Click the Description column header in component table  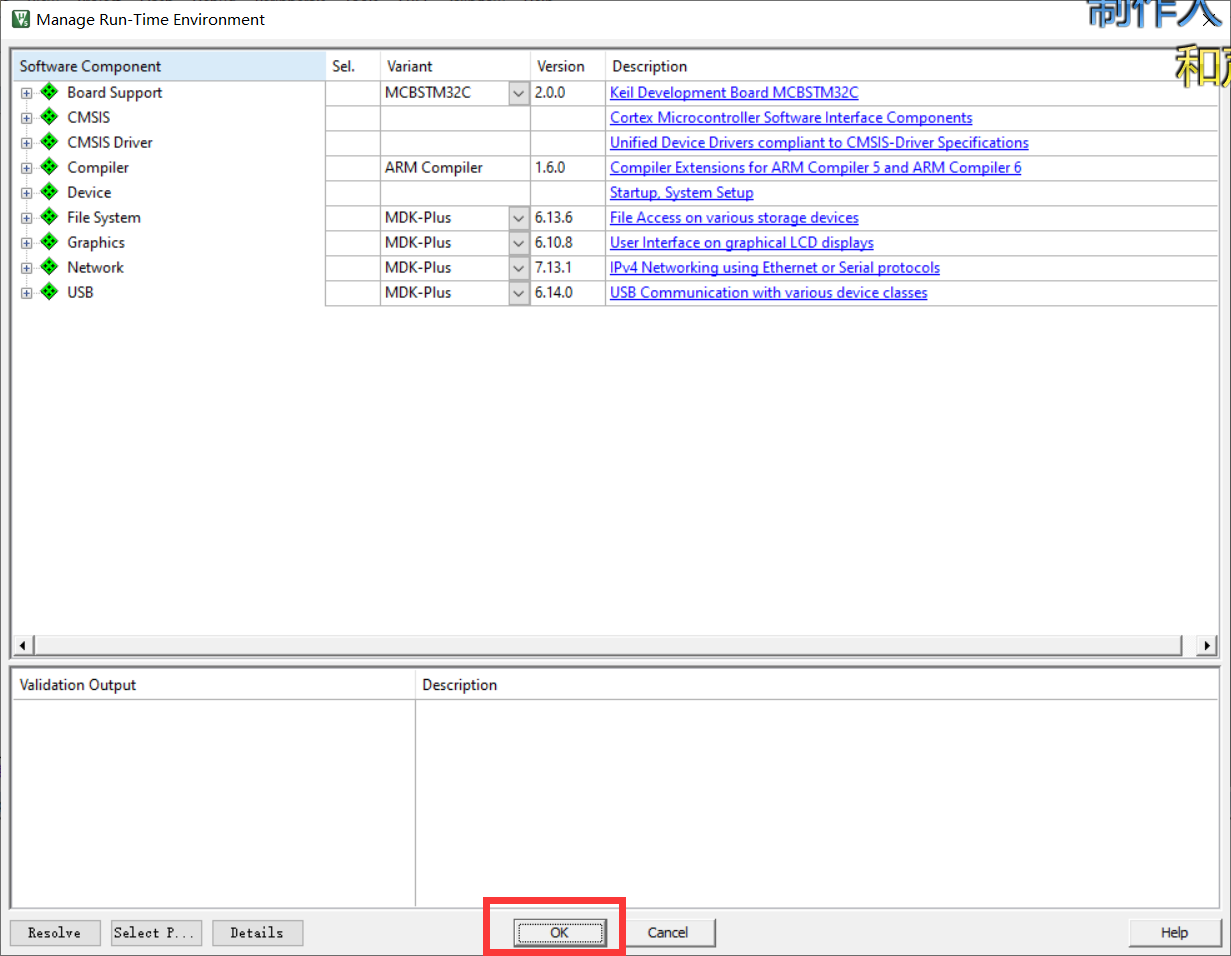pos(912,66)
